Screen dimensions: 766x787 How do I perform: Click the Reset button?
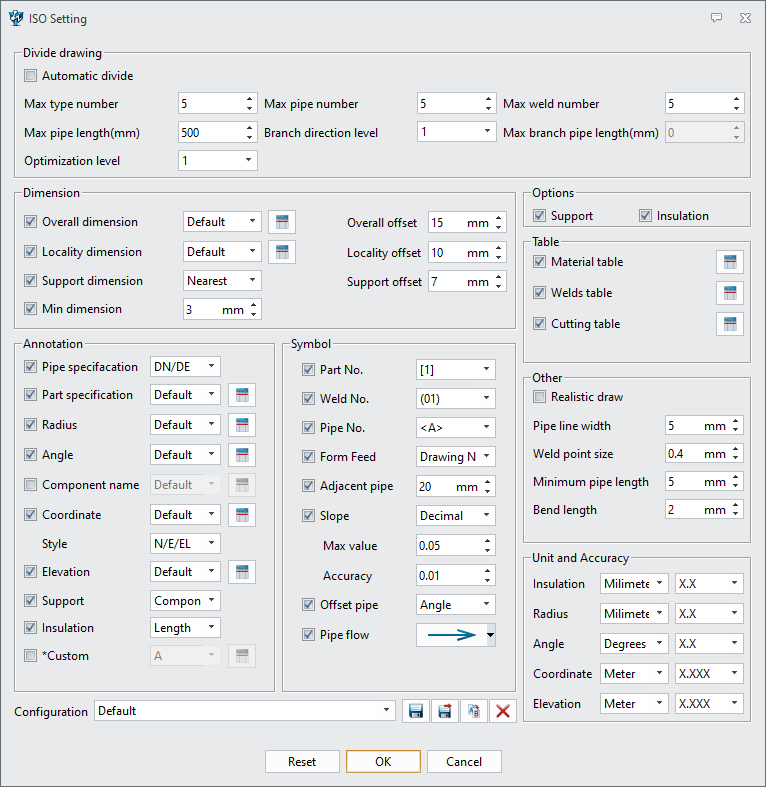coord(302,761)
